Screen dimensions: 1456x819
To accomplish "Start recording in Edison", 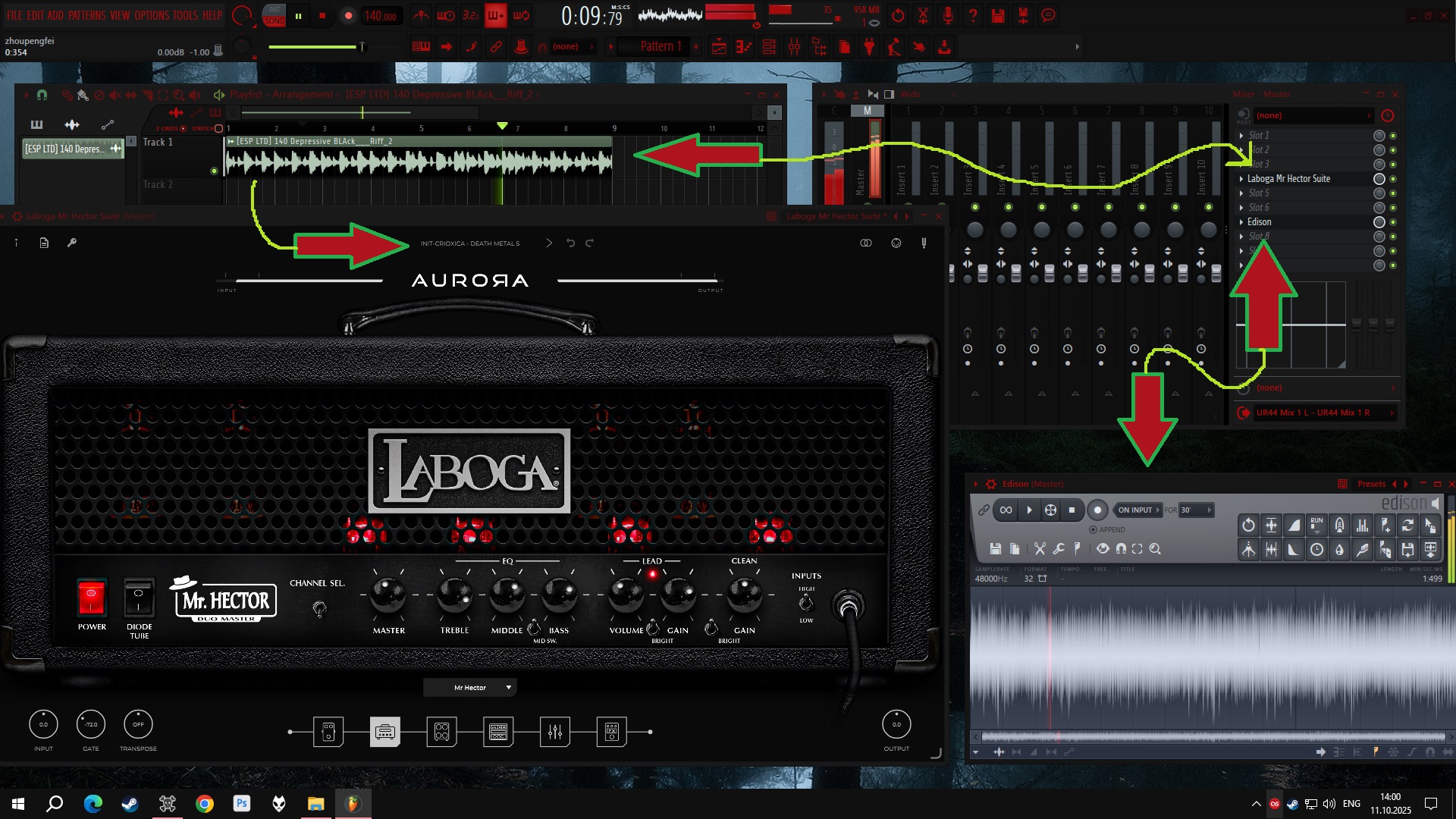I will (x=1097, y=510).
